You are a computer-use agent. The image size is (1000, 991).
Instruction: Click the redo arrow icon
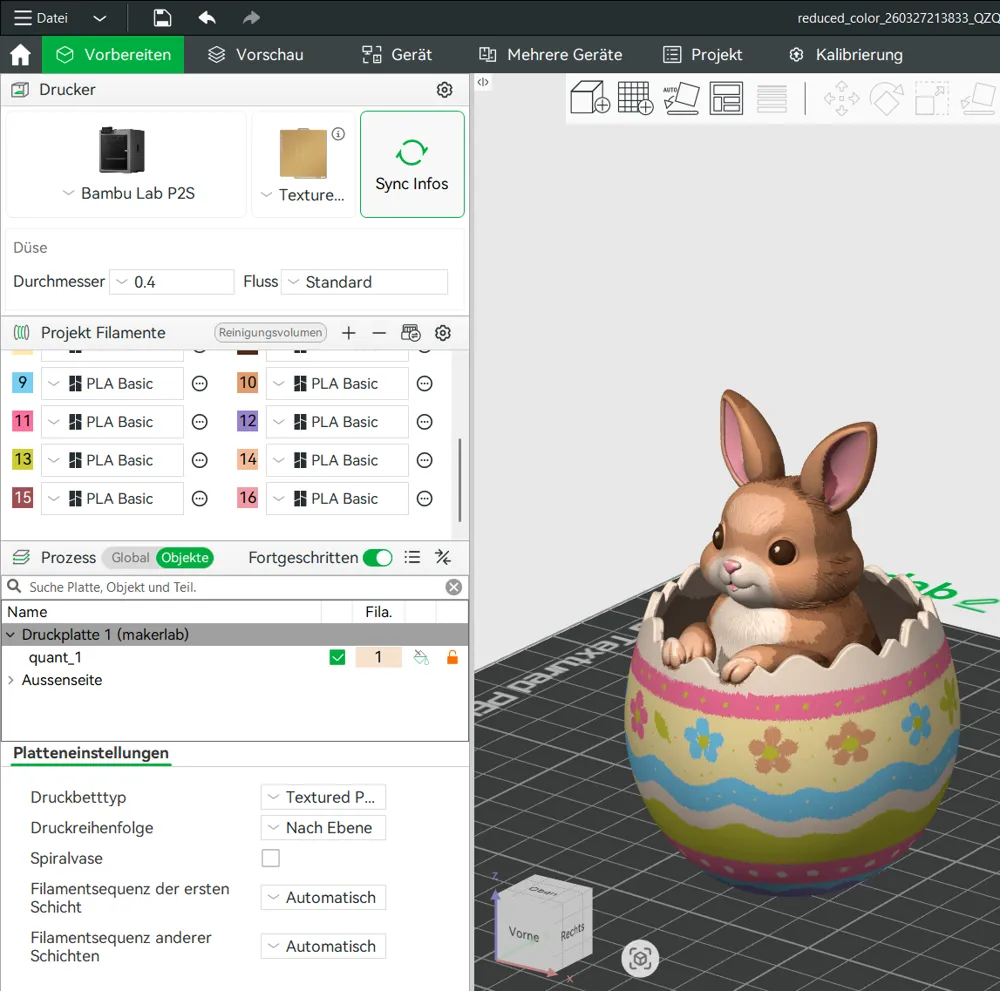(x=251, y=18)
